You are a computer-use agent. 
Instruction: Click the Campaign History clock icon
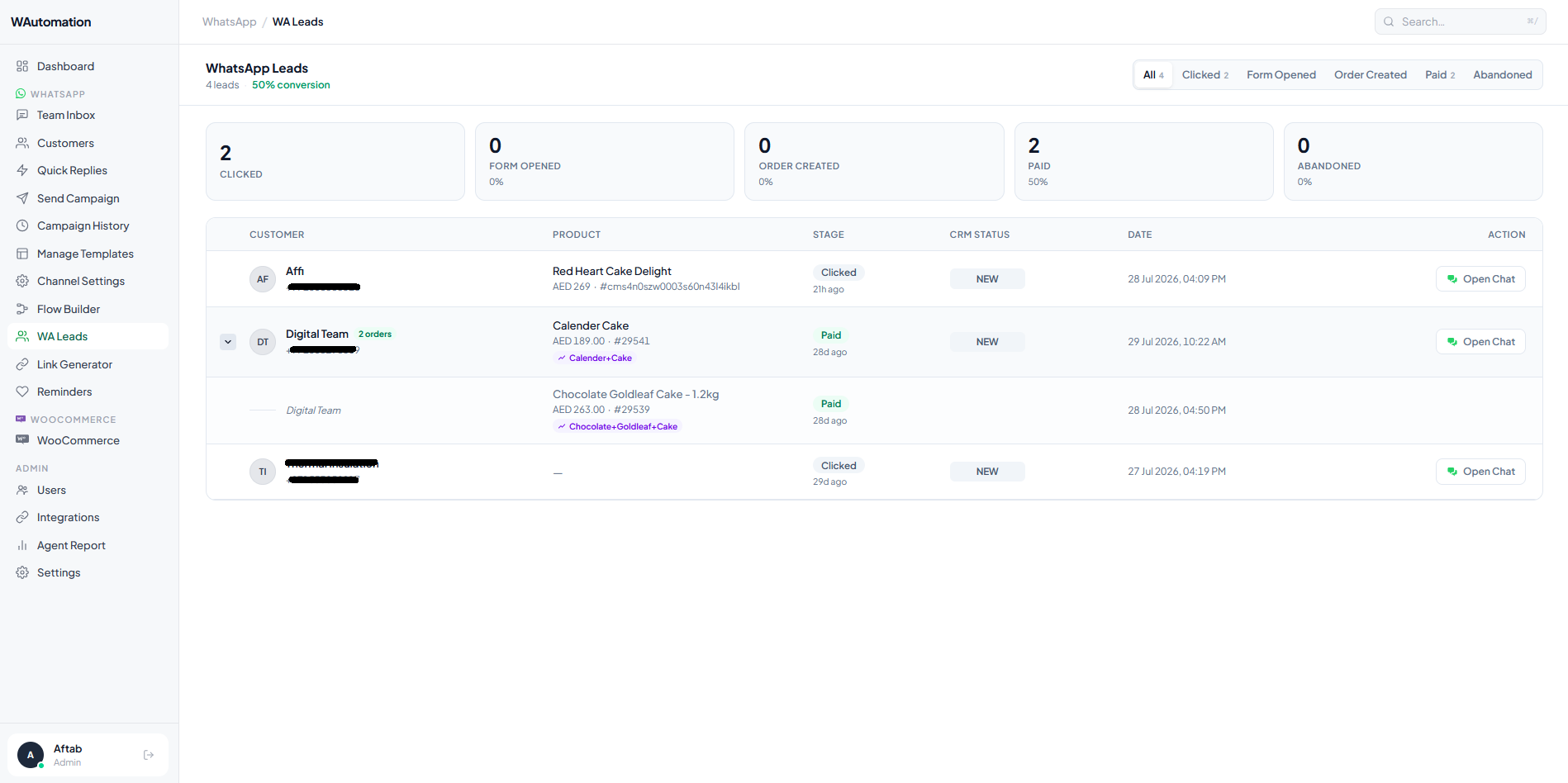coord(22,225)
